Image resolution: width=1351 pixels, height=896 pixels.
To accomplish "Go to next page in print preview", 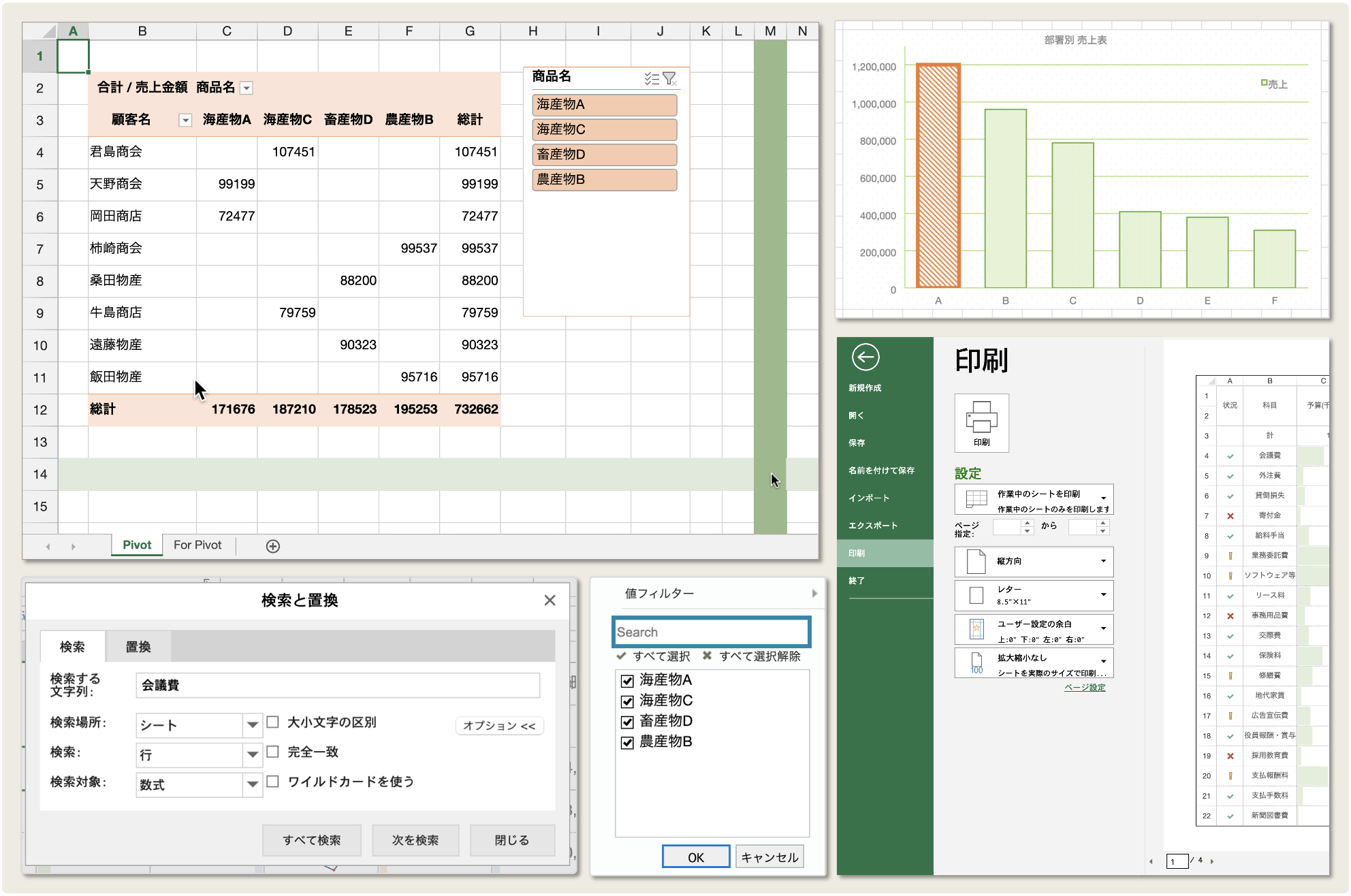I will point(1212,861).
